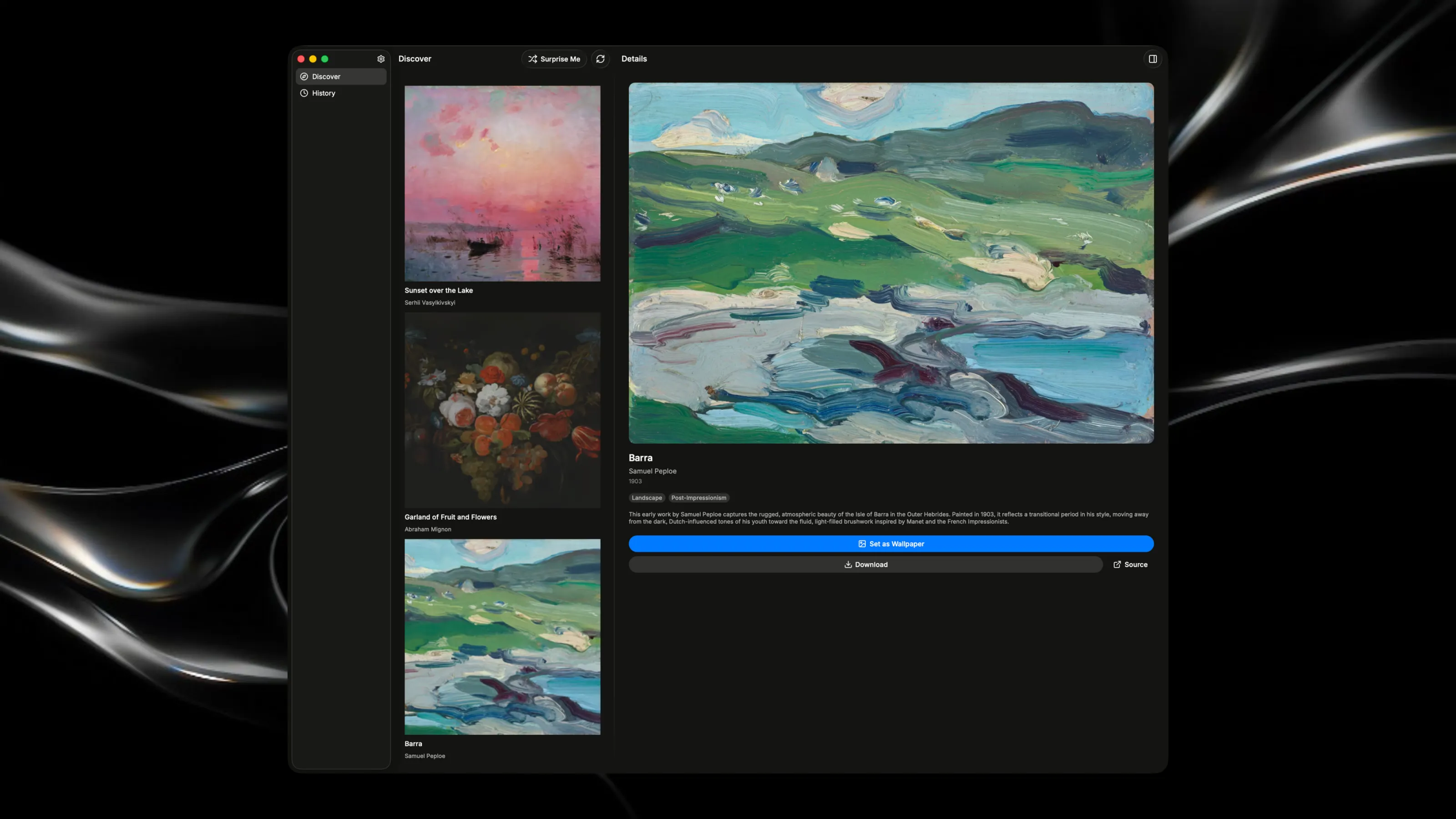Image resolution: width=1456 pixels, height=819 pixels.
Task: Click the Landscape tag
Action: [647, 498]
